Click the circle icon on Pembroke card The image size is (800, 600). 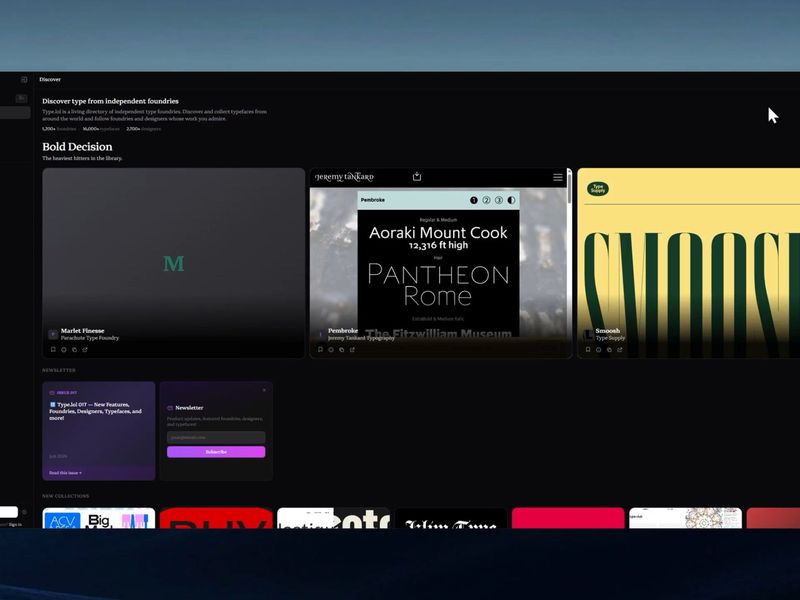tap(331, 349)
